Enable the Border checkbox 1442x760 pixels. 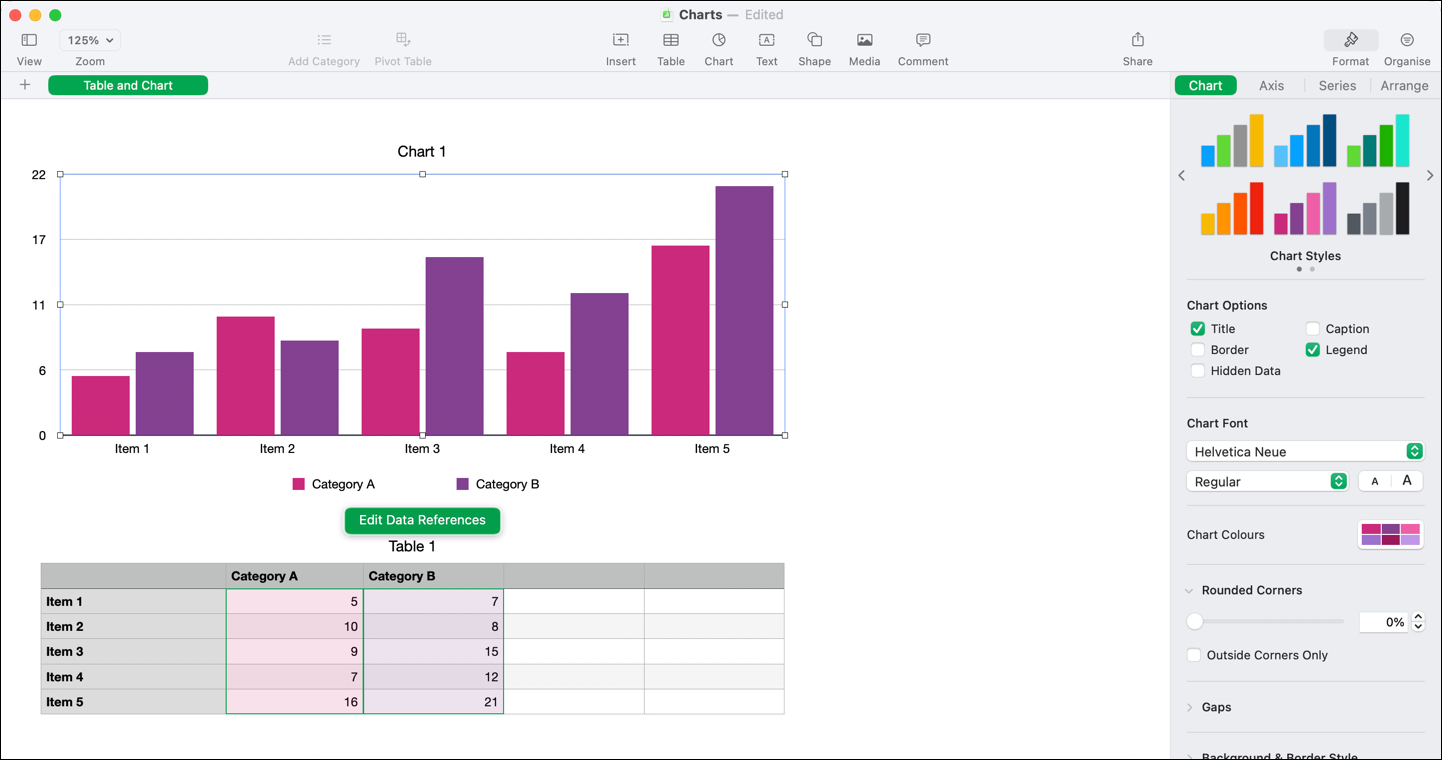click(x=1197, y=350)
